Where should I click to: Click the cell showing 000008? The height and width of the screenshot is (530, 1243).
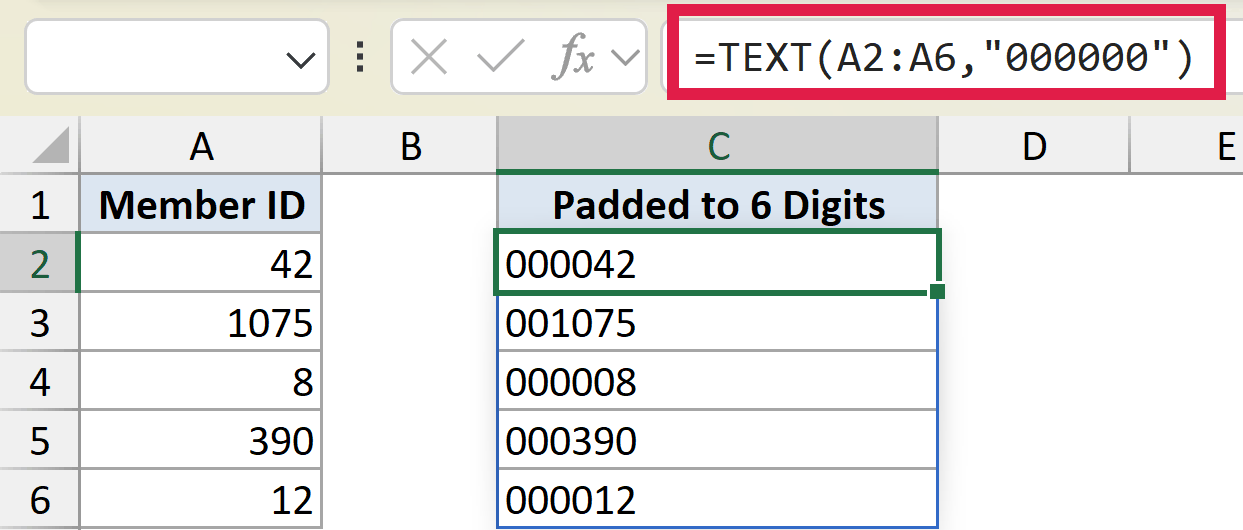coord(718,381)
